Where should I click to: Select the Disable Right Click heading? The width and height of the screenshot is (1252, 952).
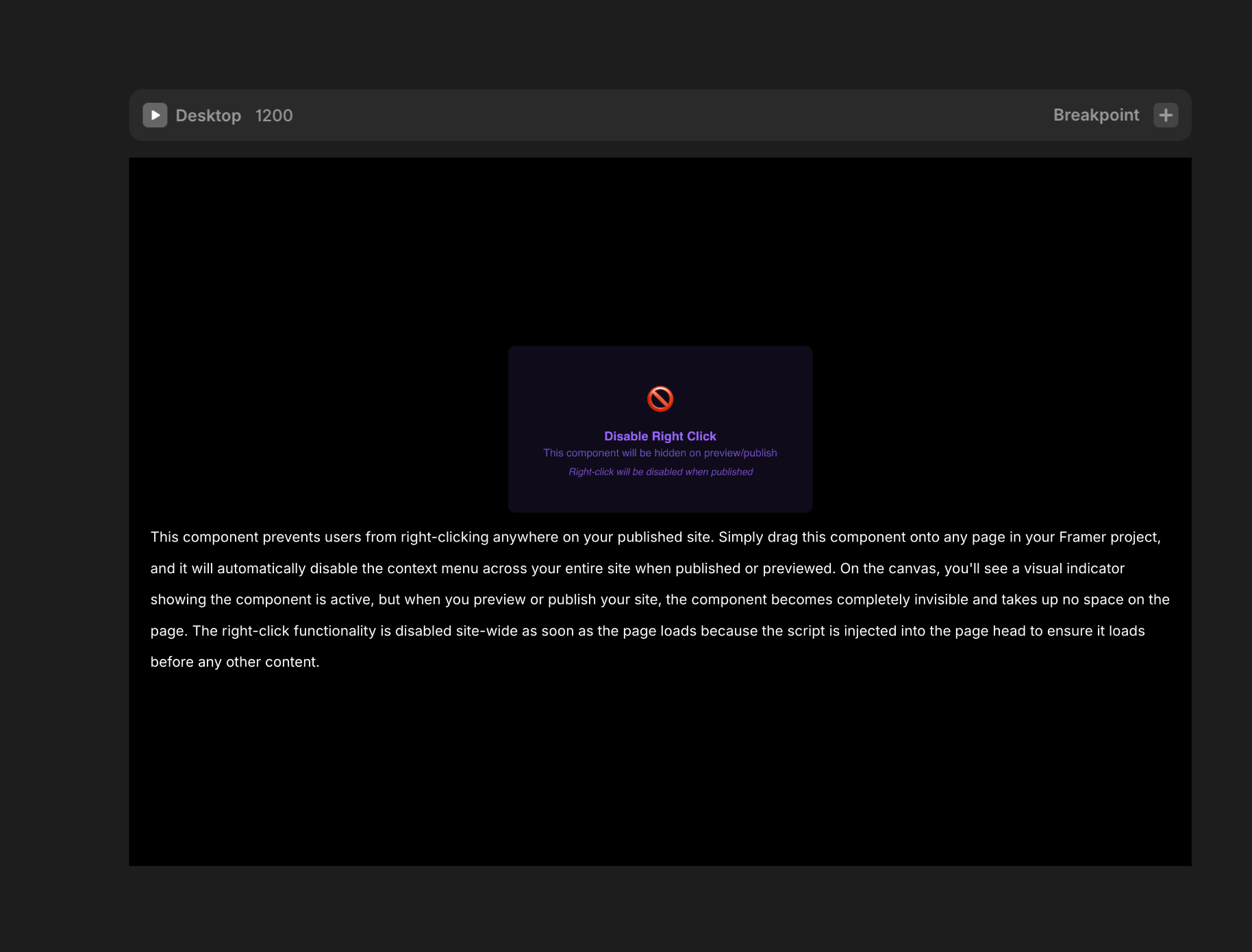(x=660, y=436)
